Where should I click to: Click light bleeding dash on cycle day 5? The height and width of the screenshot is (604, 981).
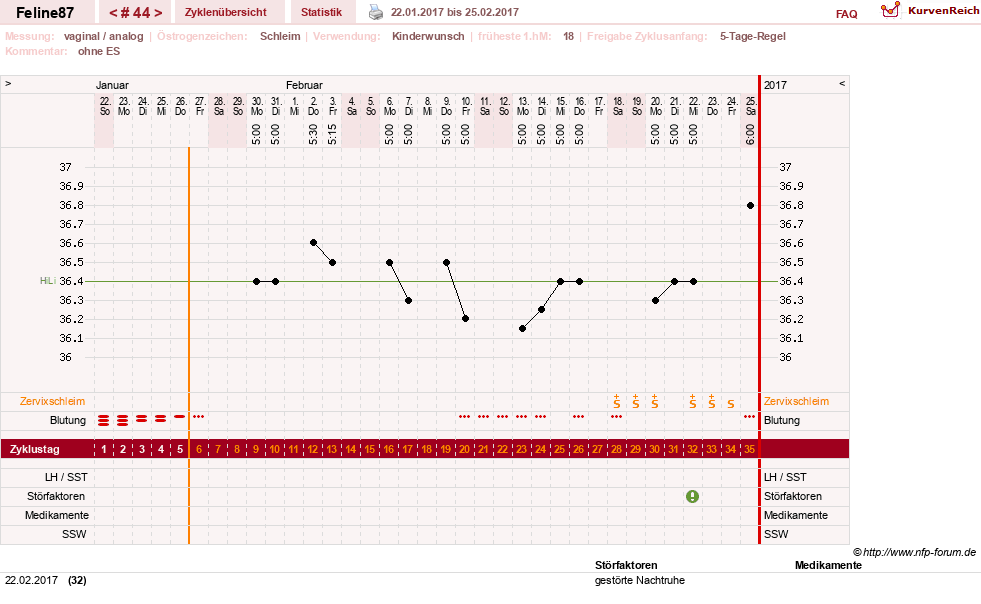click(180, 416)
